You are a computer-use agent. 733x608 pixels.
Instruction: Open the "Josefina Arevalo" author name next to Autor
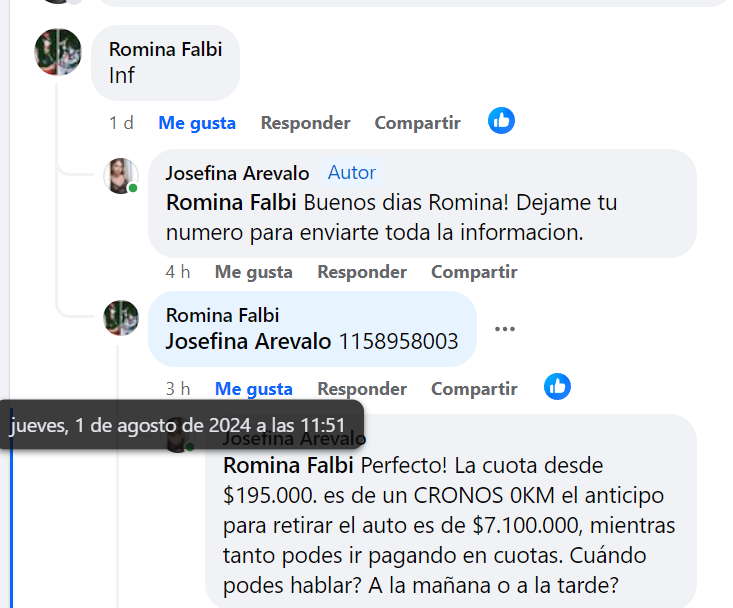[x=237, y=173]
